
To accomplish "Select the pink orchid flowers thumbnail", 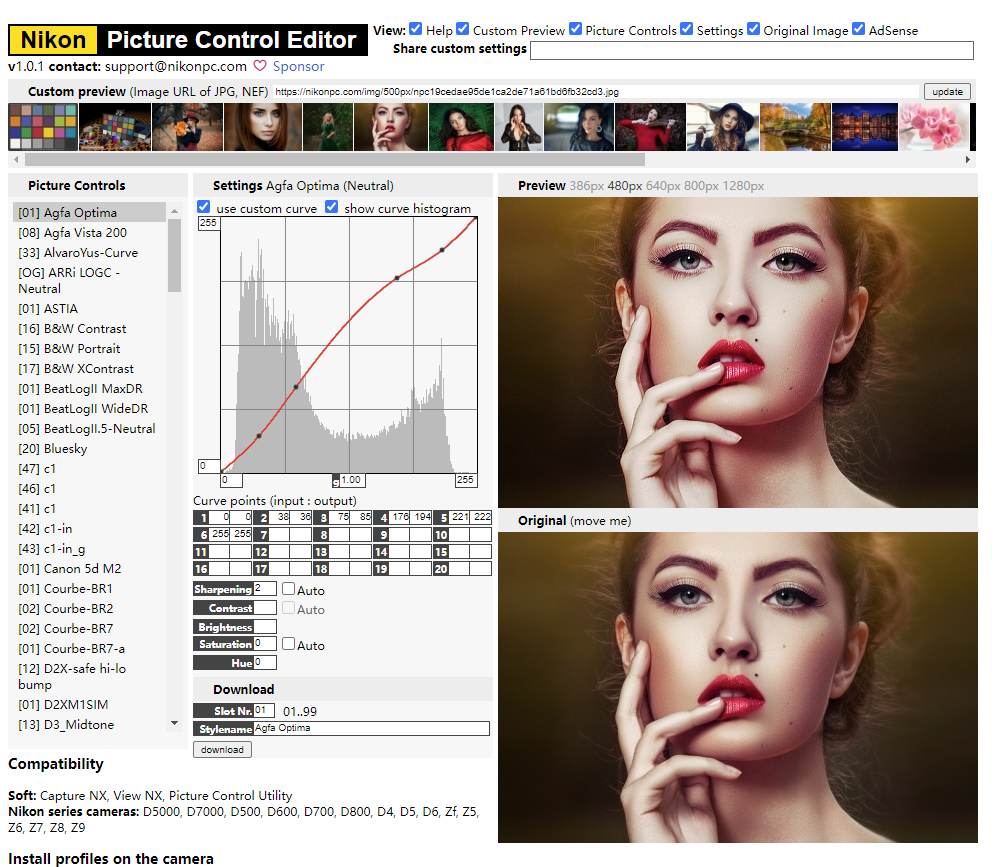I will coord(933,127).
